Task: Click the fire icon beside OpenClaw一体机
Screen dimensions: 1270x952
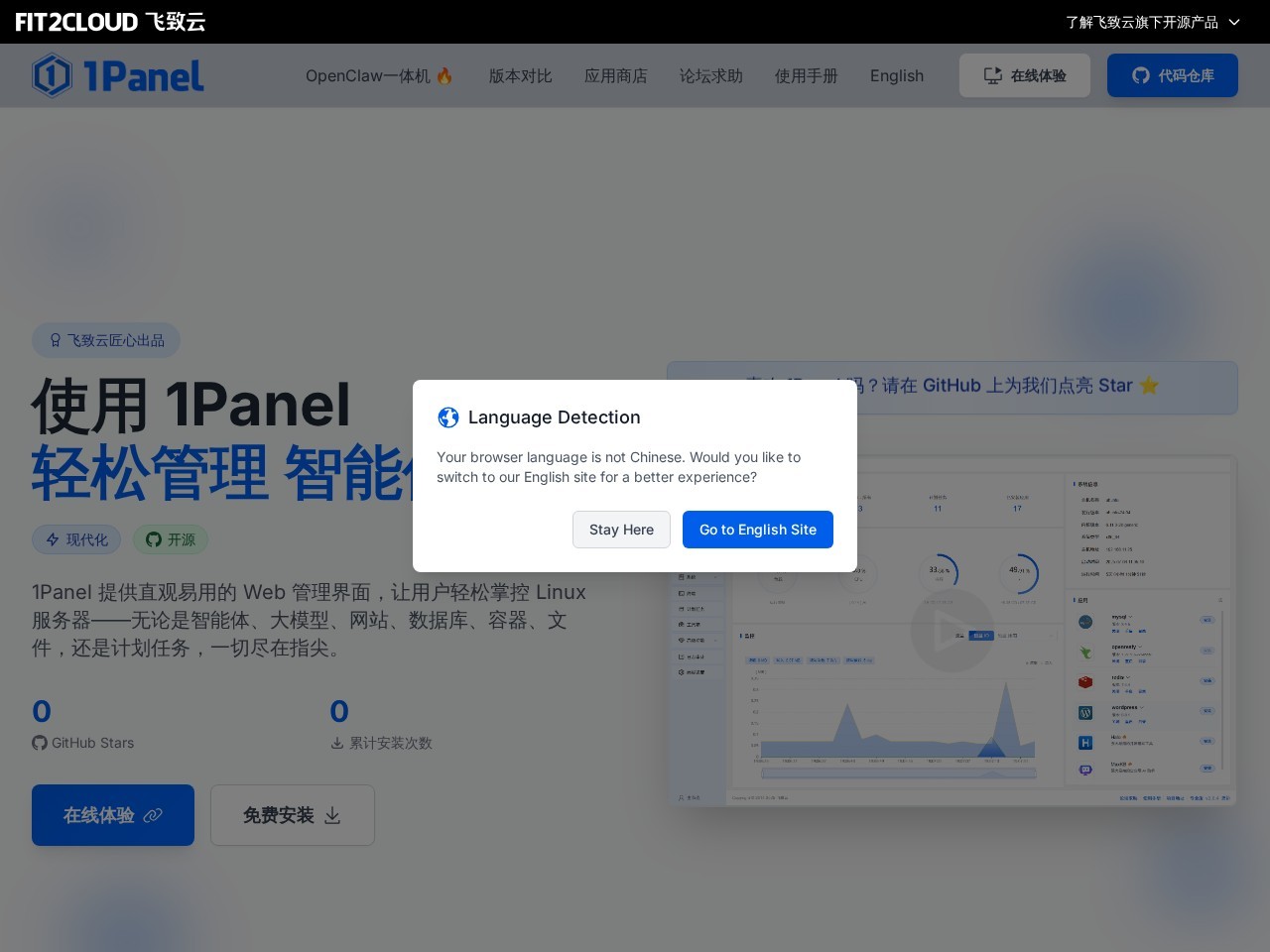Action: 444,76
